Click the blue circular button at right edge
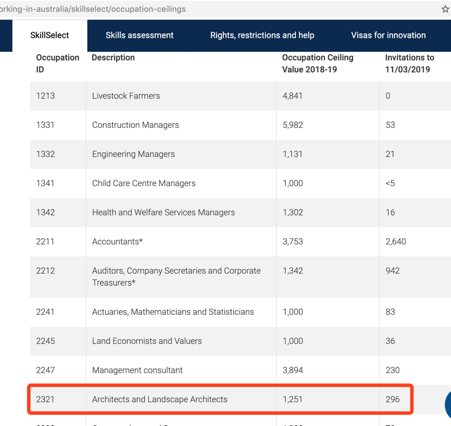This screenshot has height=426, width=451. [448, 404]
